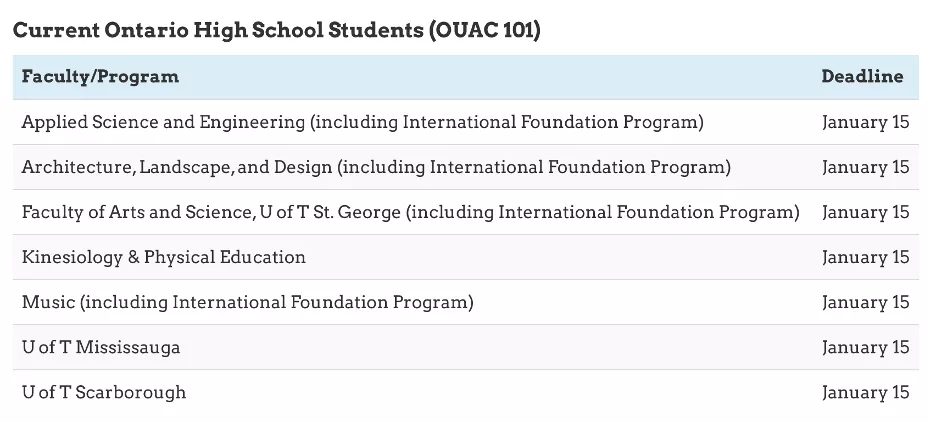This screenshot has height=422, width=936.
Task: Click the Faculty/Program column header
Action: (x=100, y=77)
